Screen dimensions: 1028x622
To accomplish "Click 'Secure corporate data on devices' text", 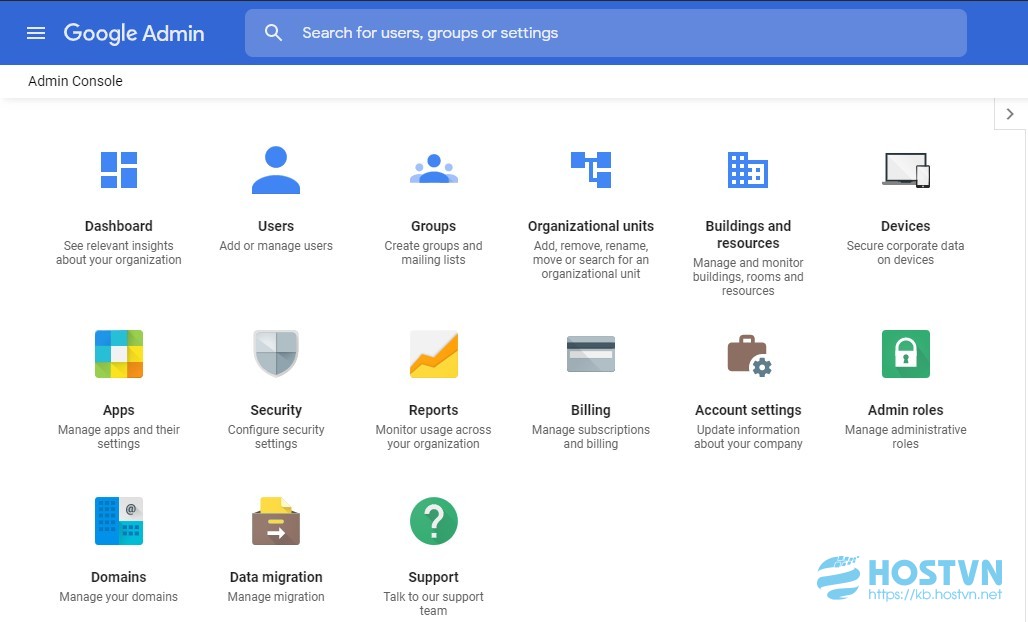I will click(x=905, y=253).
